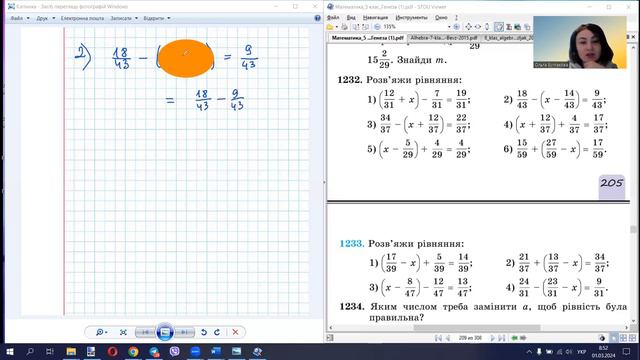Viewport: 640px width, 360px height.
Task: Click the image snapshot tool icon
Action: pos(518,27)
